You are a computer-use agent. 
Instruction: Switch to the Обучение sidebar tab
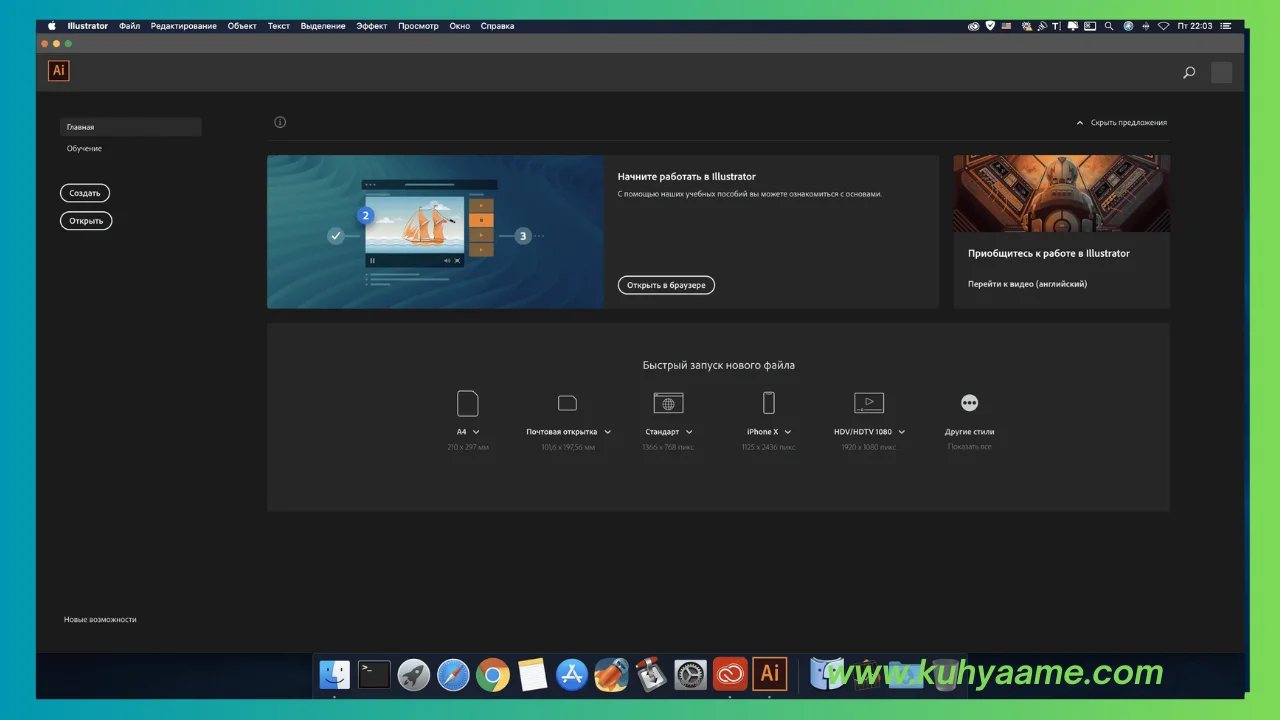84,148
